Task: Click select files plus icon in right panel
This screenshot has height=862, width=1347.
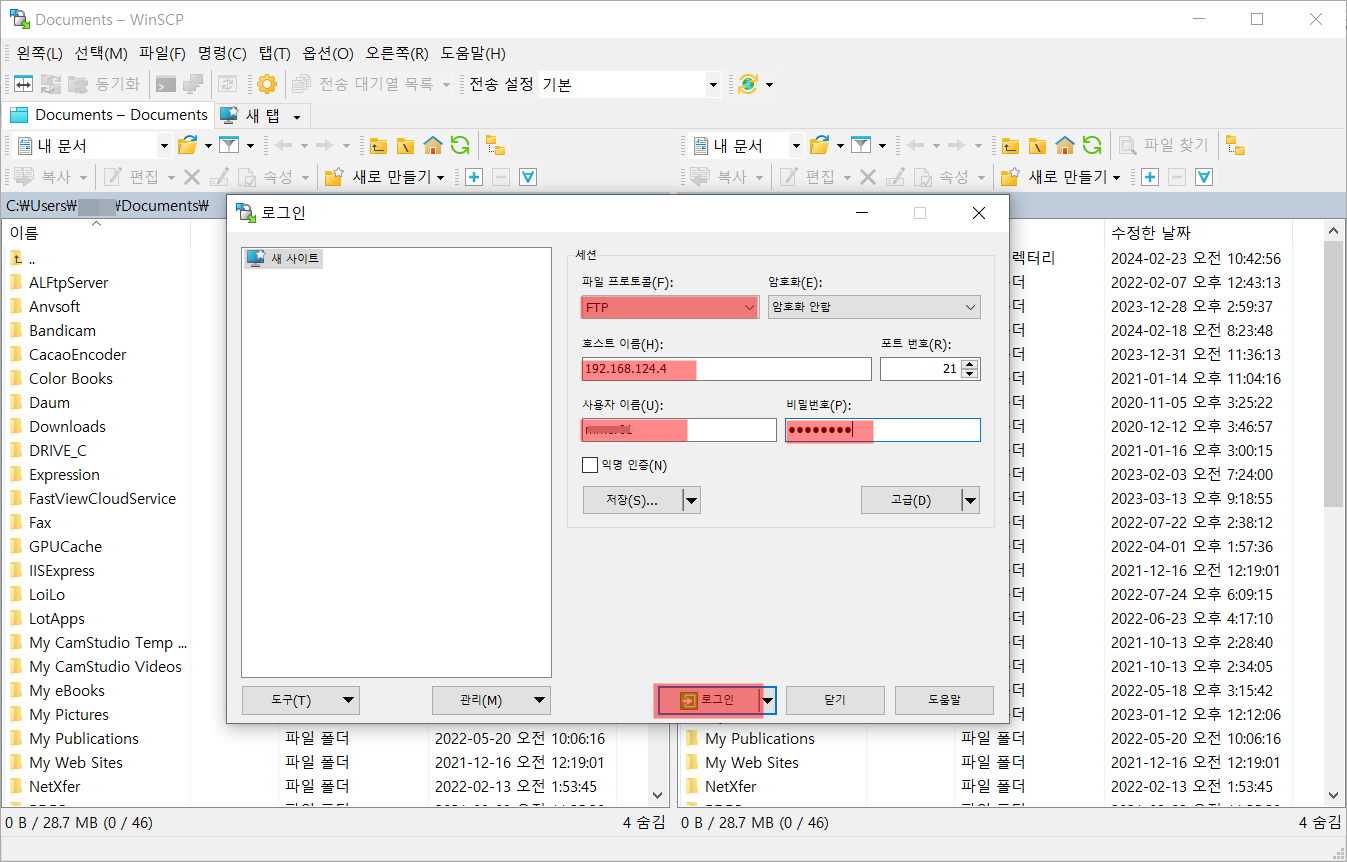Action: (1150, 177)
